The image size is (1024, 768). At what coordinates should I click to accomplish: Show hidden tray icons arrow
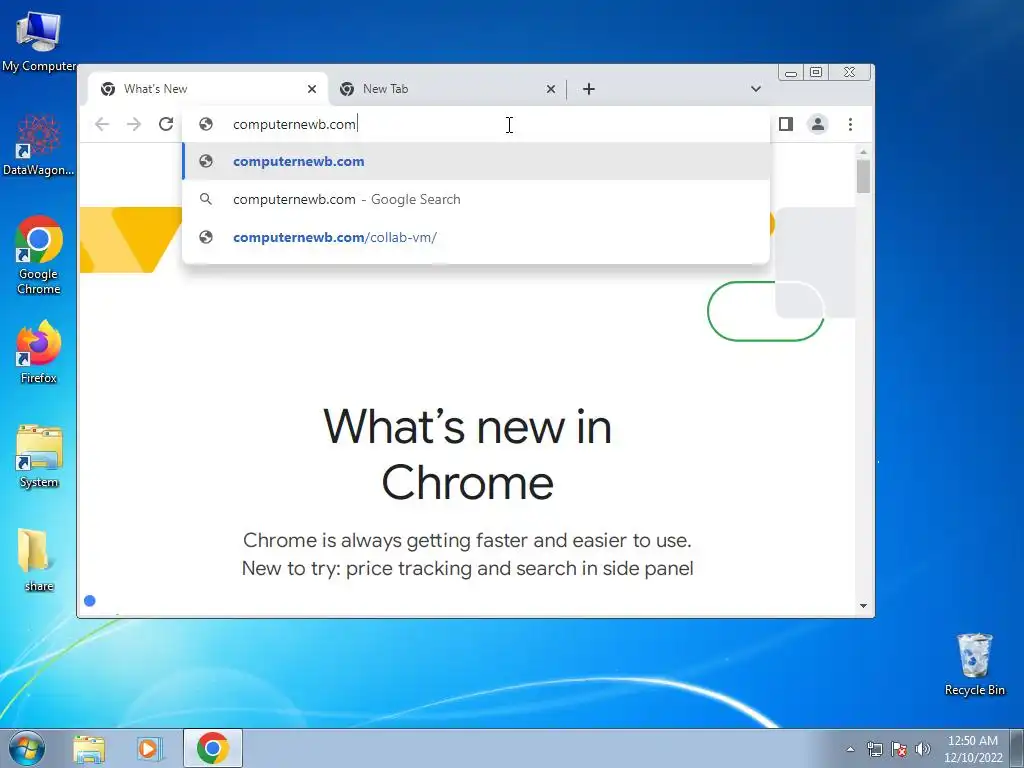pyautogui.click(x=850, y=749)
